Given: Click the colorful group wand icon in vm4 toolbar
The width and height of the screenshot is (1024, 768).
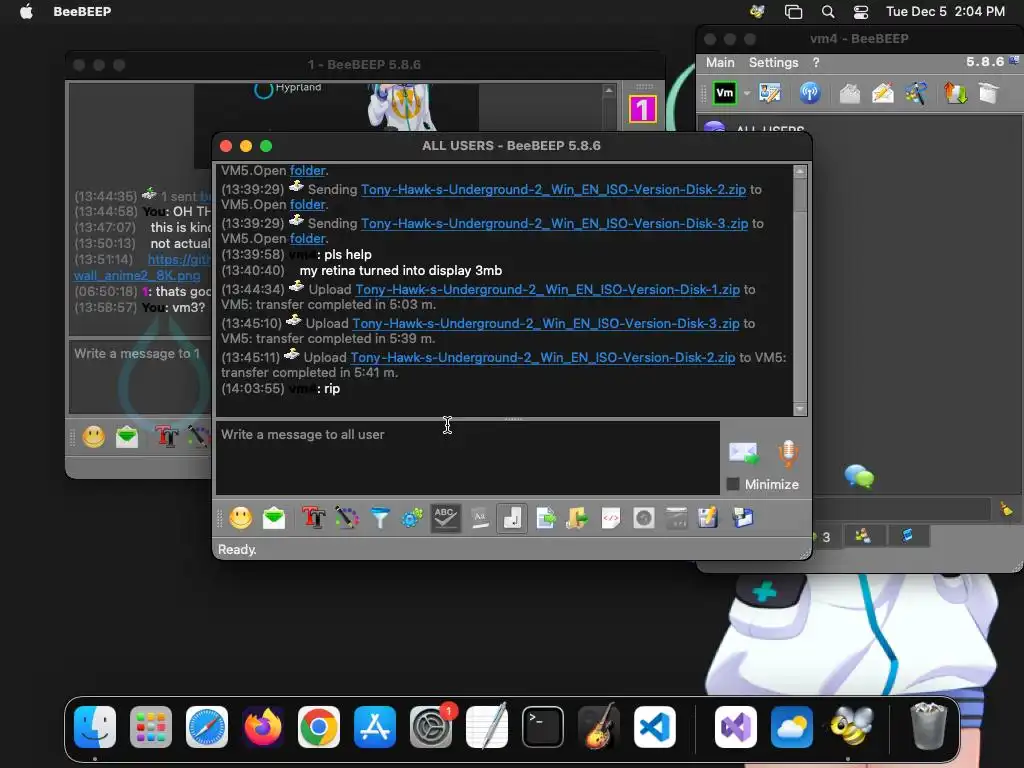Looking at the screenshot, I should pos(916,93).
